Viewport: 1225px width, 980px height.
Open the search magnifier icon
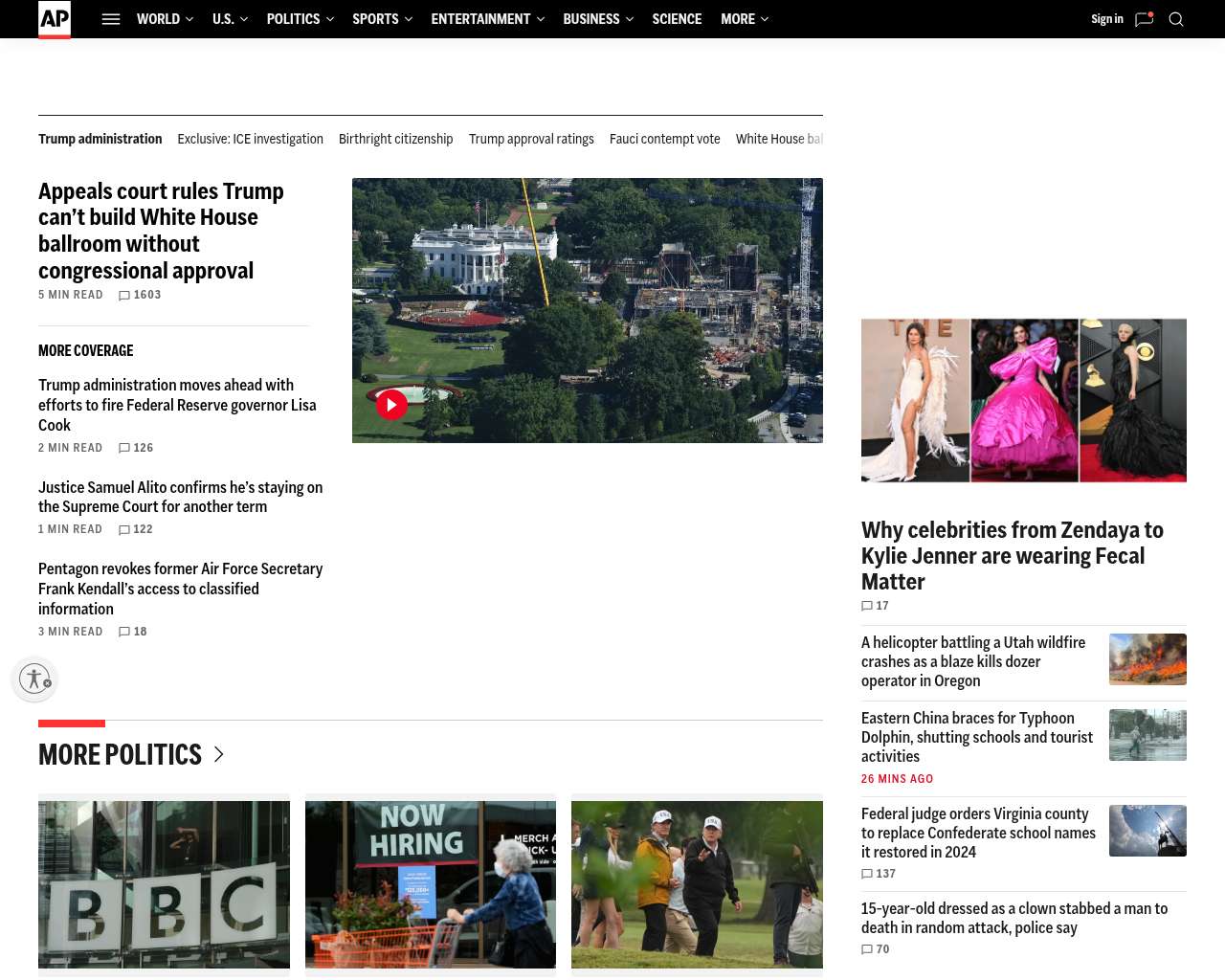tap(1176, 19)
